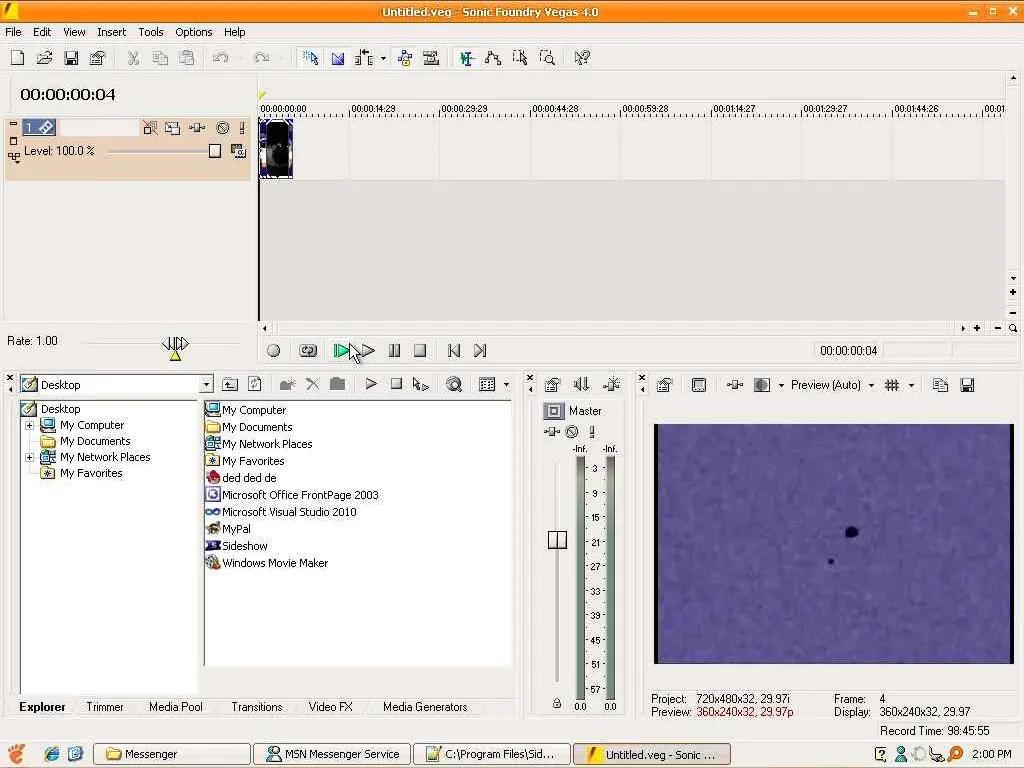Start recording with the Record button
The image size is (1024, 768).
[274, 351]
